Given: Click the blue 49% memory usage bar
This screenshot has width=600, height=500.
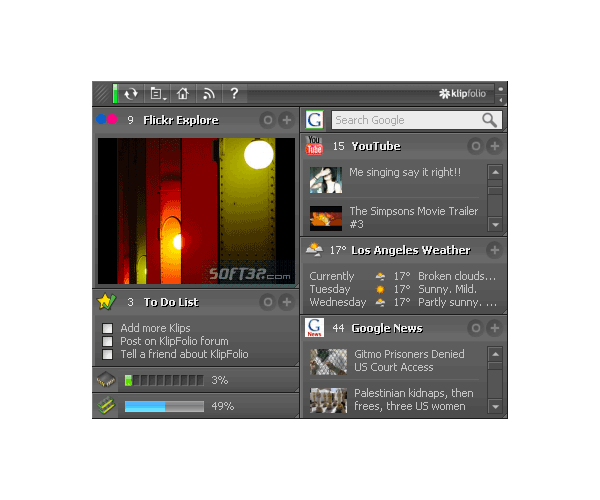Looking at the screenshot, I should [x=164, y=406].
